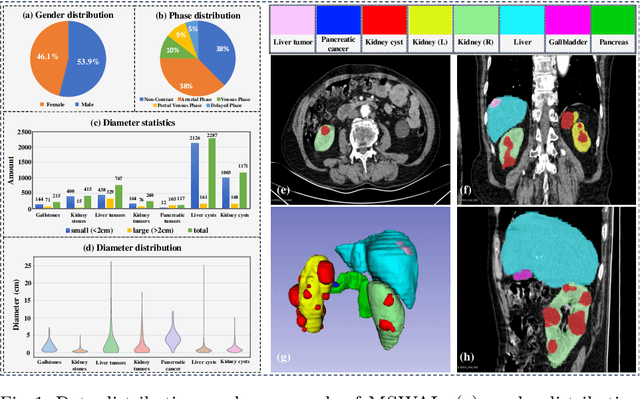Click the "Gallbladder" legend label text
This screenshot has height=399, width=640.
click(568, 42)
